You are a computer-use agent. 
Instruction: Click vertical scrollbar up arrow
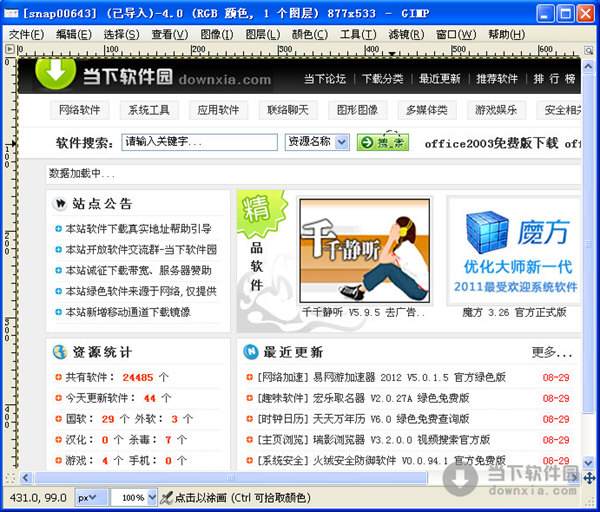coord(589,66)
